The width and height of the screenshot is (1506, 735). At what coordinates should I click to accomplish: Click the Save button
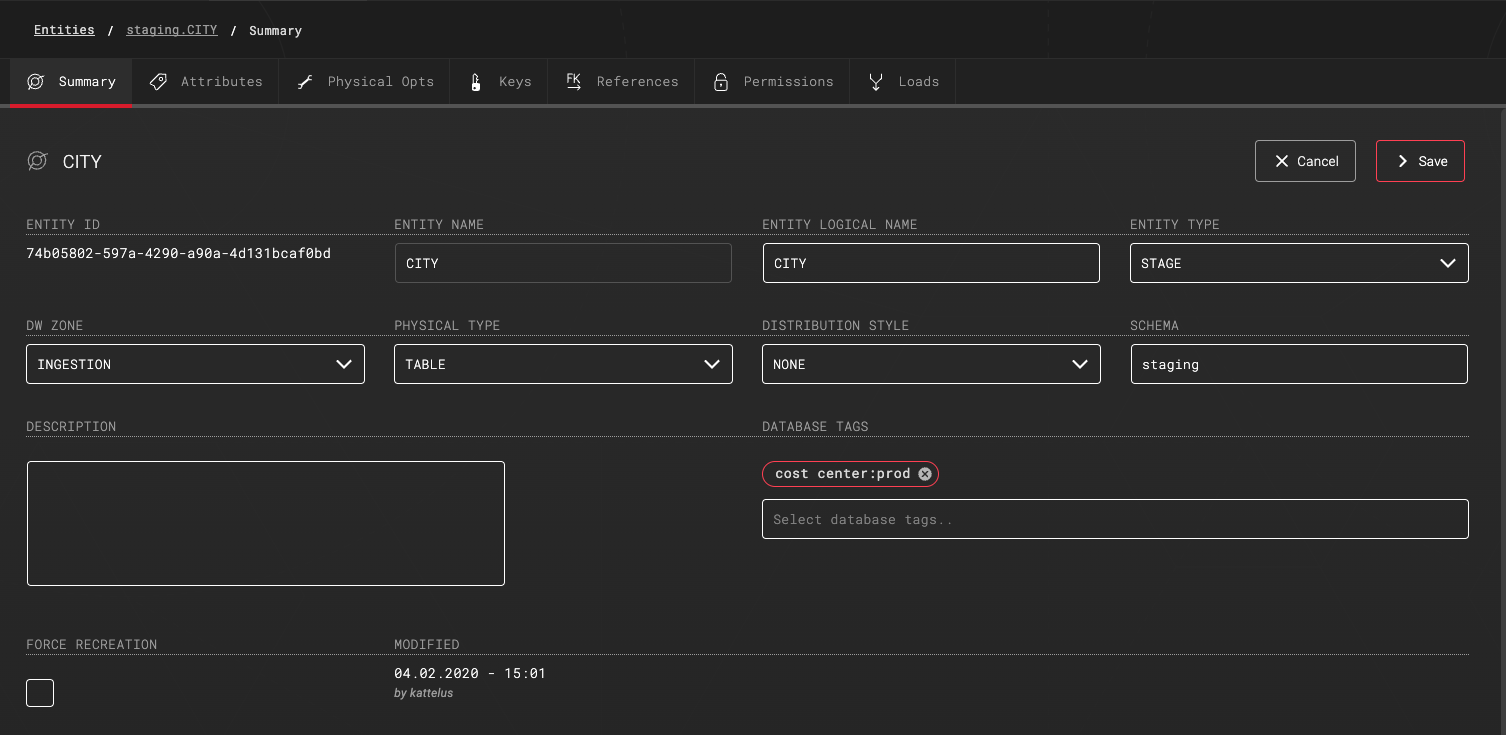(1420, 160)
